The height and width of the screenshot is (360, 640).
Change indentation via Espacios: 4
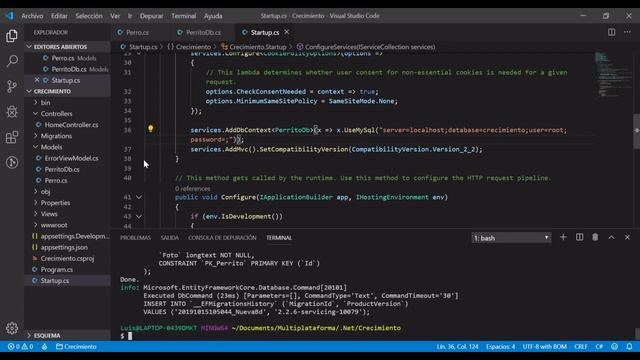coord(500,347)
